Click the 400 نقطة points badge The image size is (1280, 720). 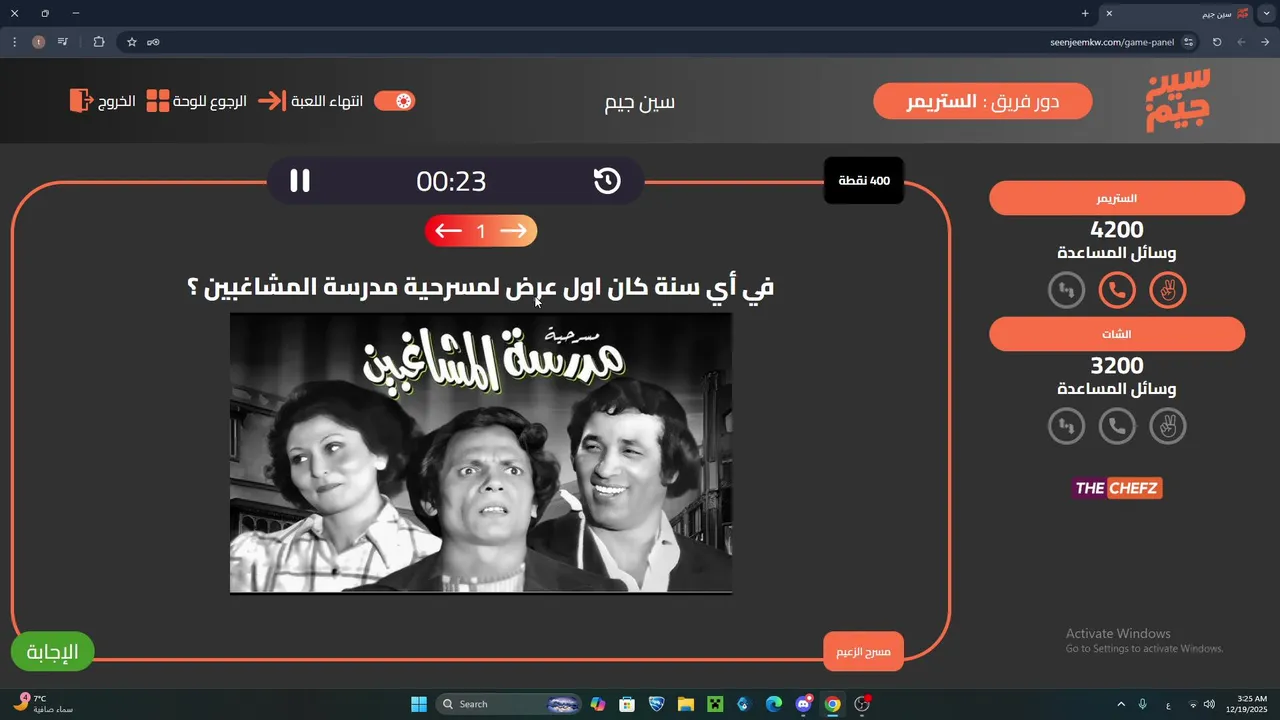click(x=864, y=181)
